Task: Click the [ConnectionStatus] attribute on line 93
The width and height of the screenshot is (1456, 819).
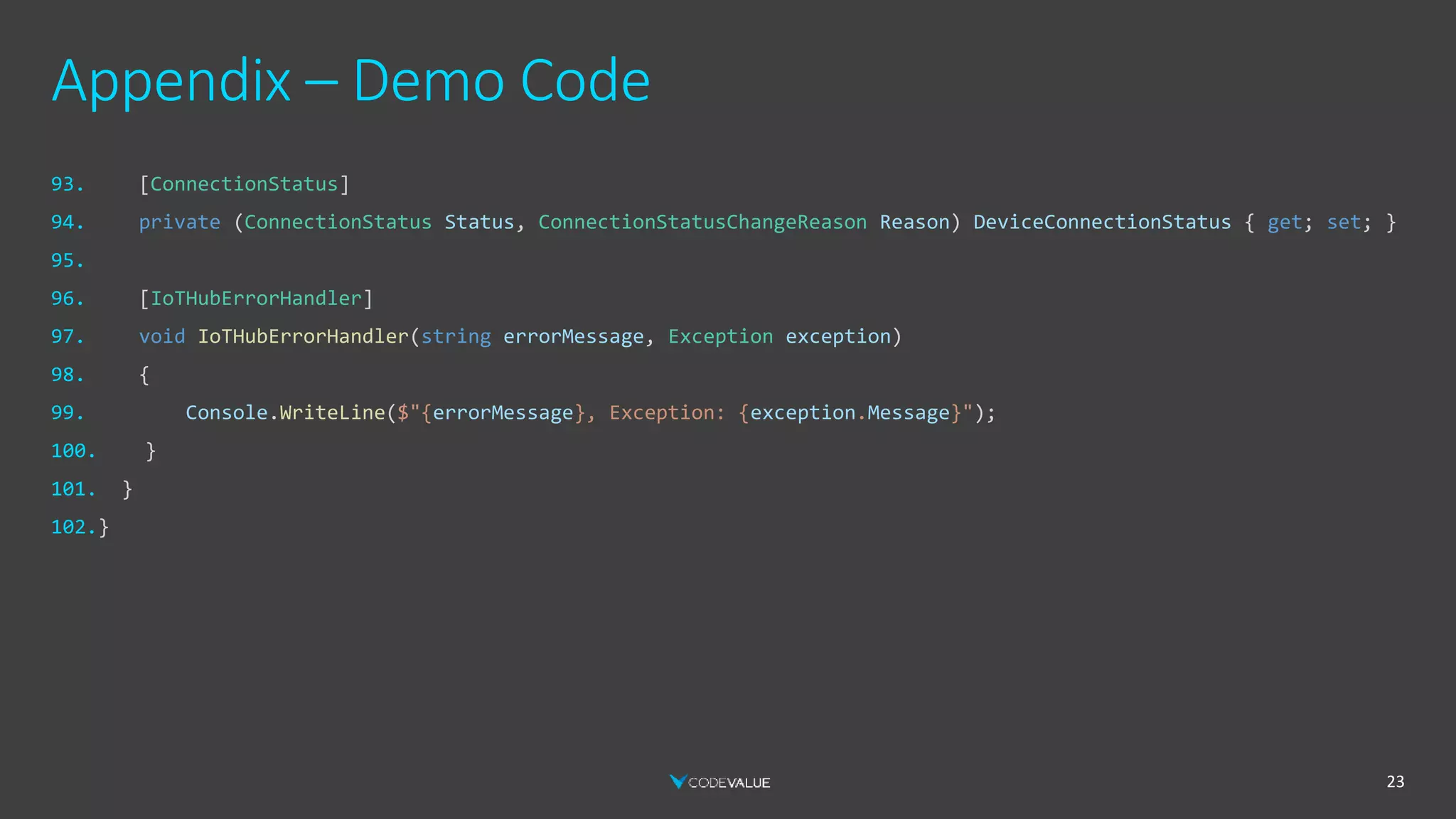Action: click(x=244, y=184)
